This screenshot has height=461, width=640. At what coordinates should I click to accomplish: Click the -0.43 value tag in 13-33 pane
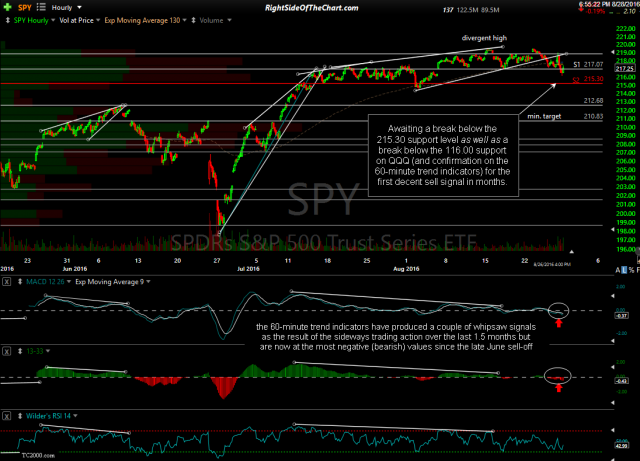pos(622,381)
